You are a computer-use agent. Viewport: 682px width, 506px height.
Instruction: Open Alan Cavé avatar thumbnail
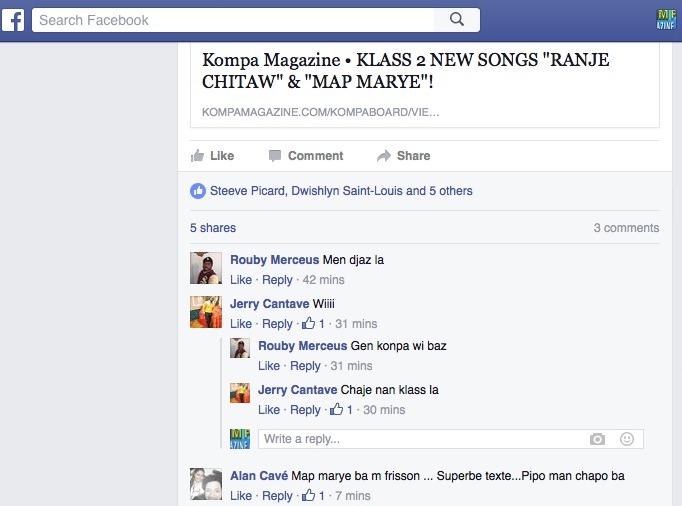click(x=206, y=484)
